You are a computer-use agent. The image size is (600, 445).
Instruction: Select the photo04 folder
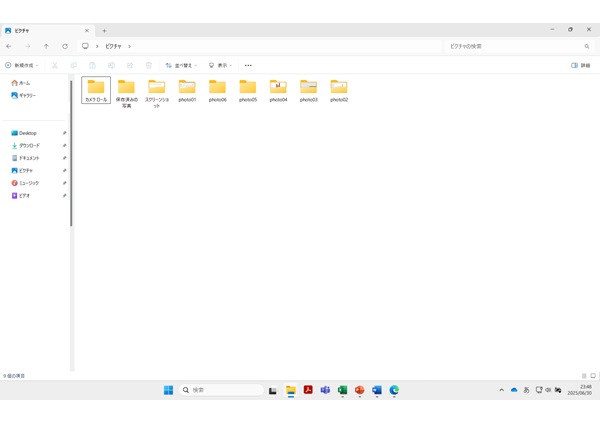click(x=278, y=90)
